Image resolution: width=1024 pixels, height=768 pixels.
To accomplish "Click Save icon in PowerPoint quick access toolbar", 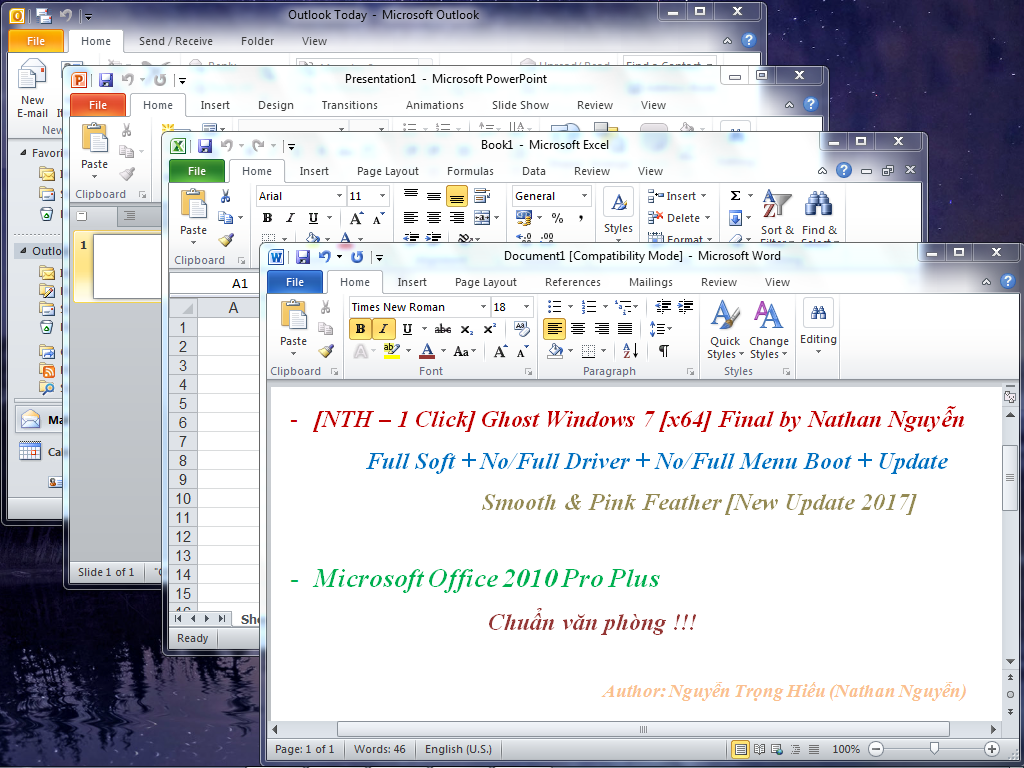I will (x=106, y=80).
